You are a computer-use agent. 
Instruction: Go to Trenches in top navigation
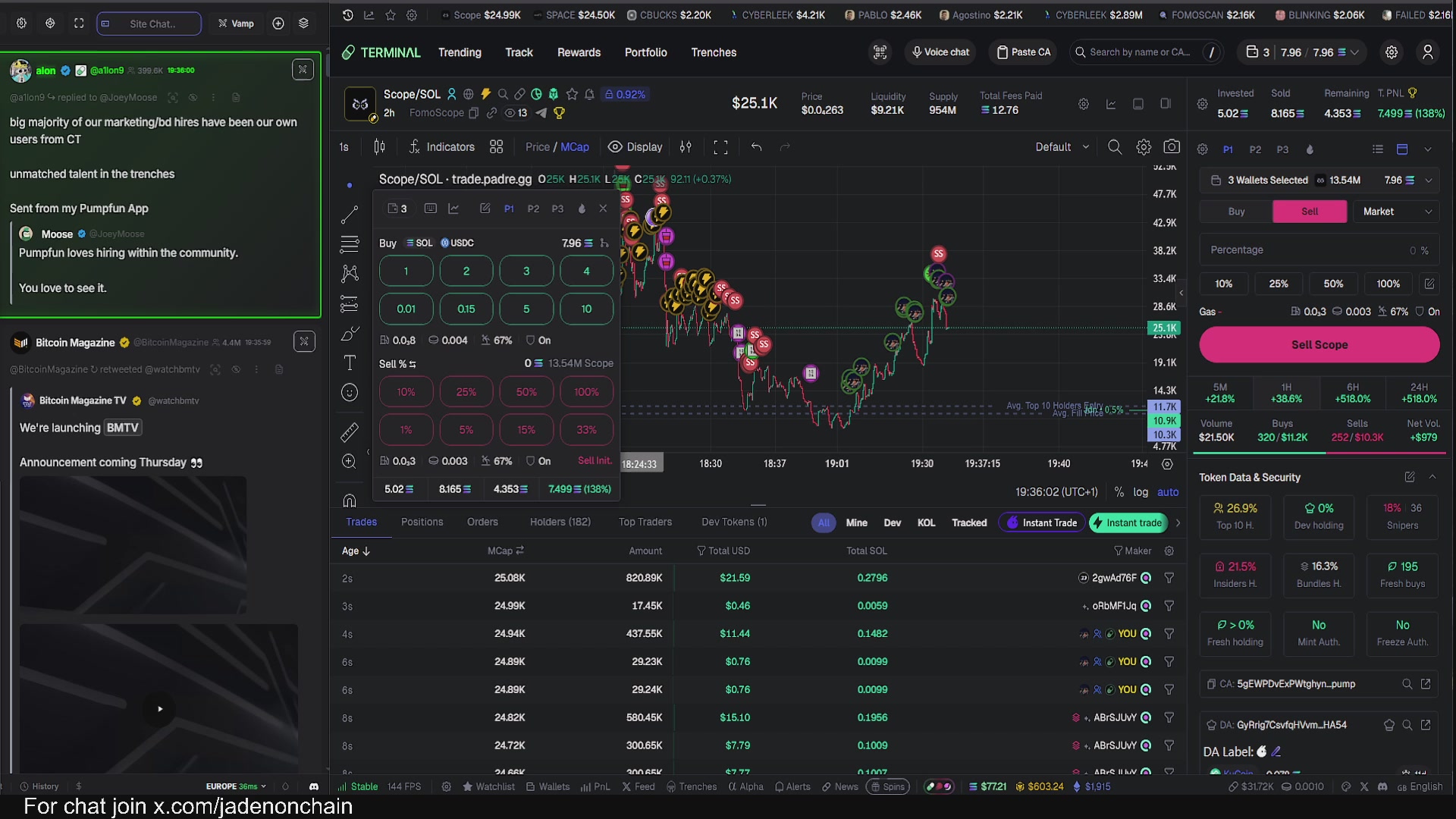[714, 52]
